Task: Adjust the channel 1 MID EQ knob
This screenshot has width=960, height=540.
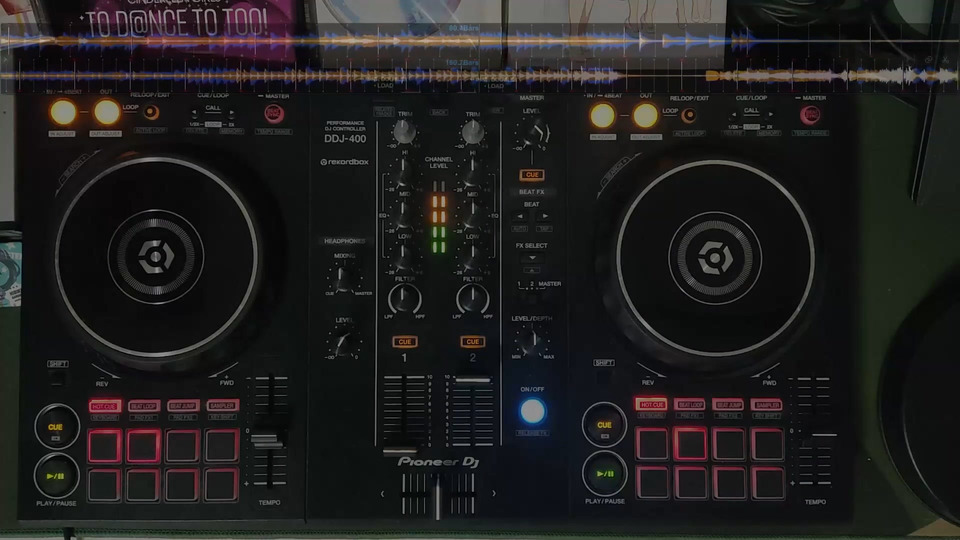Action: (402, 215)
